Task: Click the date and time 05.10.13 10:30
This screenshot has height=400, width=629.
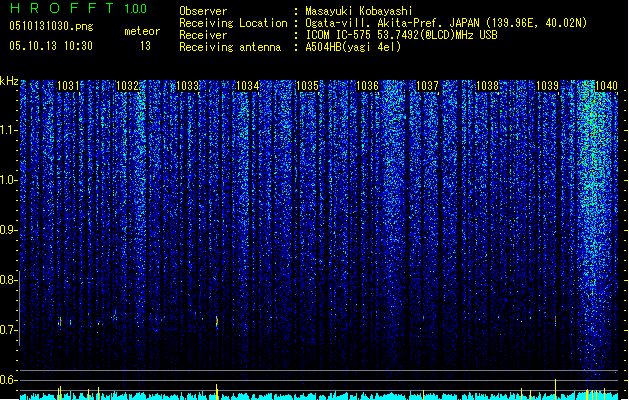Action: pyautogui.click(x=51, y=46)
